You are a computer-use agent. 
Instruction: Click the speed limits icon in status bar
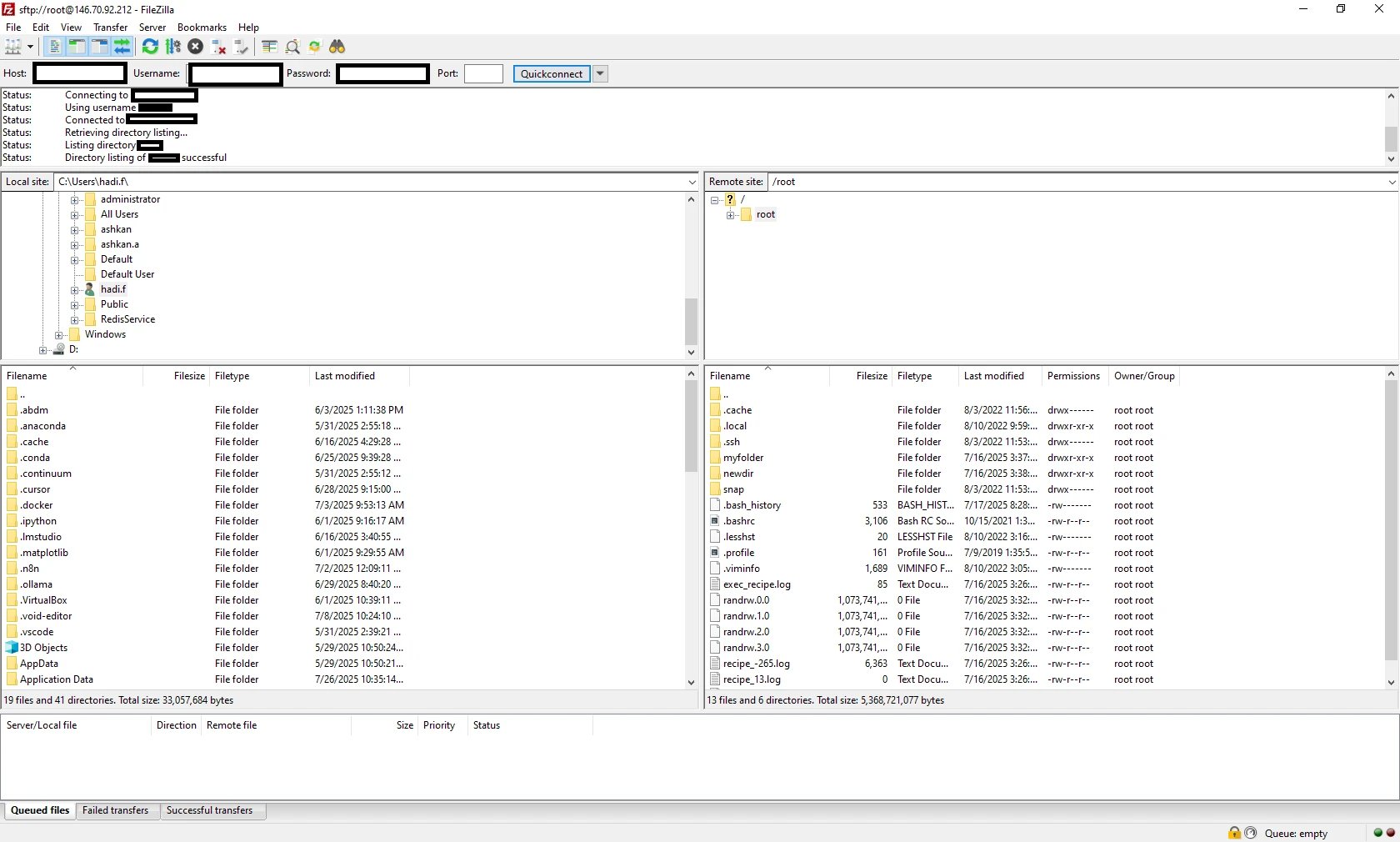[1251, 833]
